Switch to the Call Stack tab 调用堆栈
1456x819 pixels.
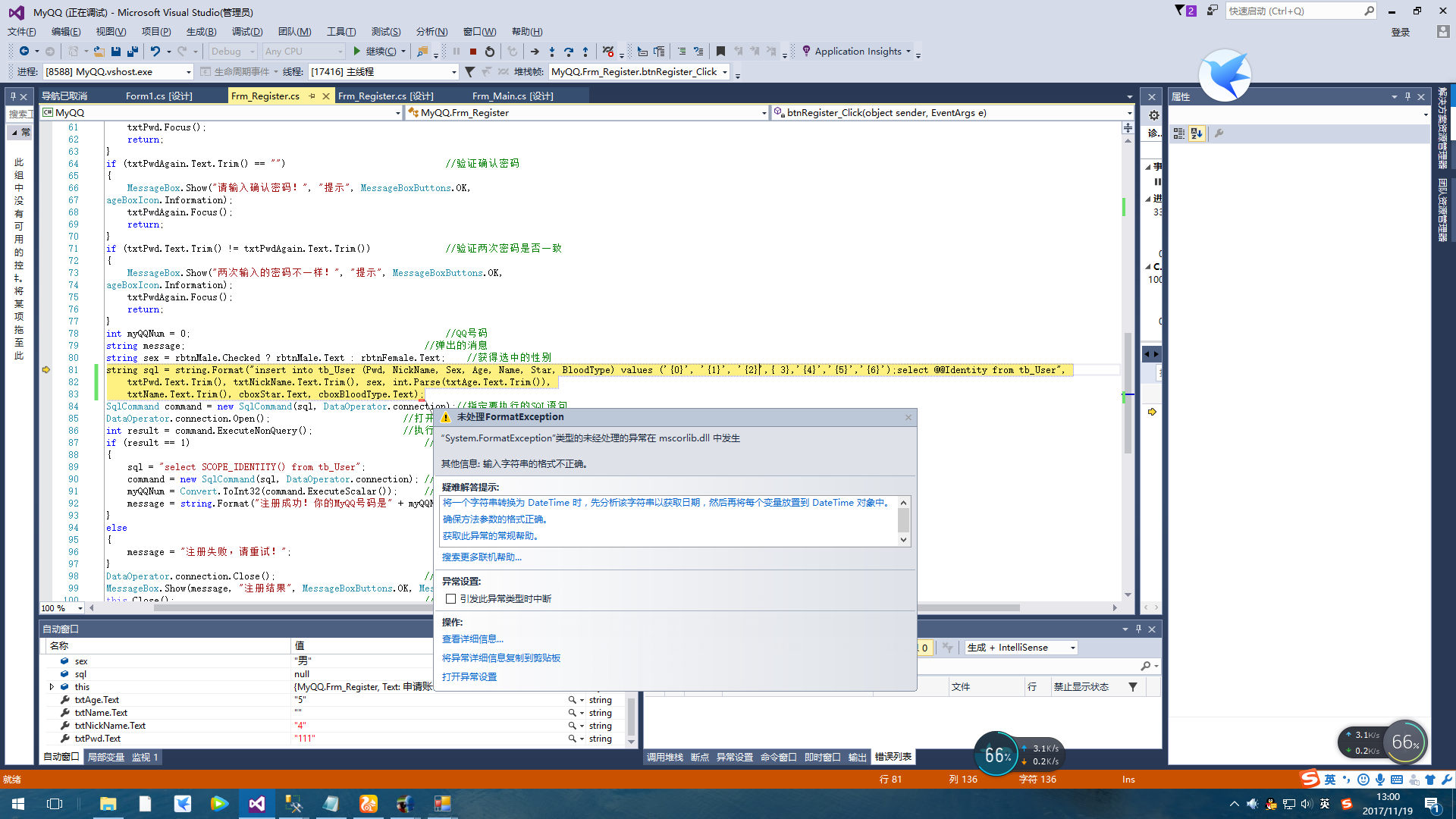click(664, 757)
